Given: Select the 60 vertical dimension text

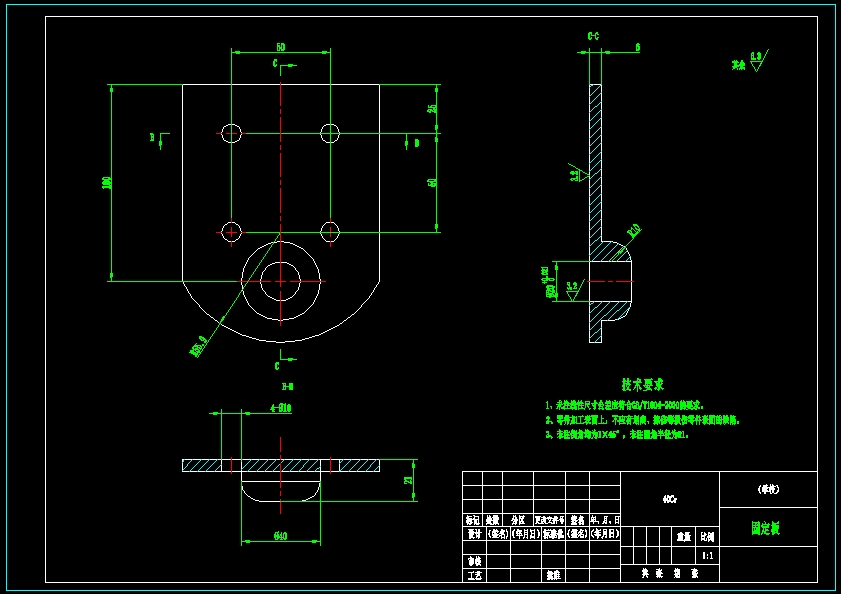Looking at the screenshot, I should pyautogui.click(x=432, y=182).
